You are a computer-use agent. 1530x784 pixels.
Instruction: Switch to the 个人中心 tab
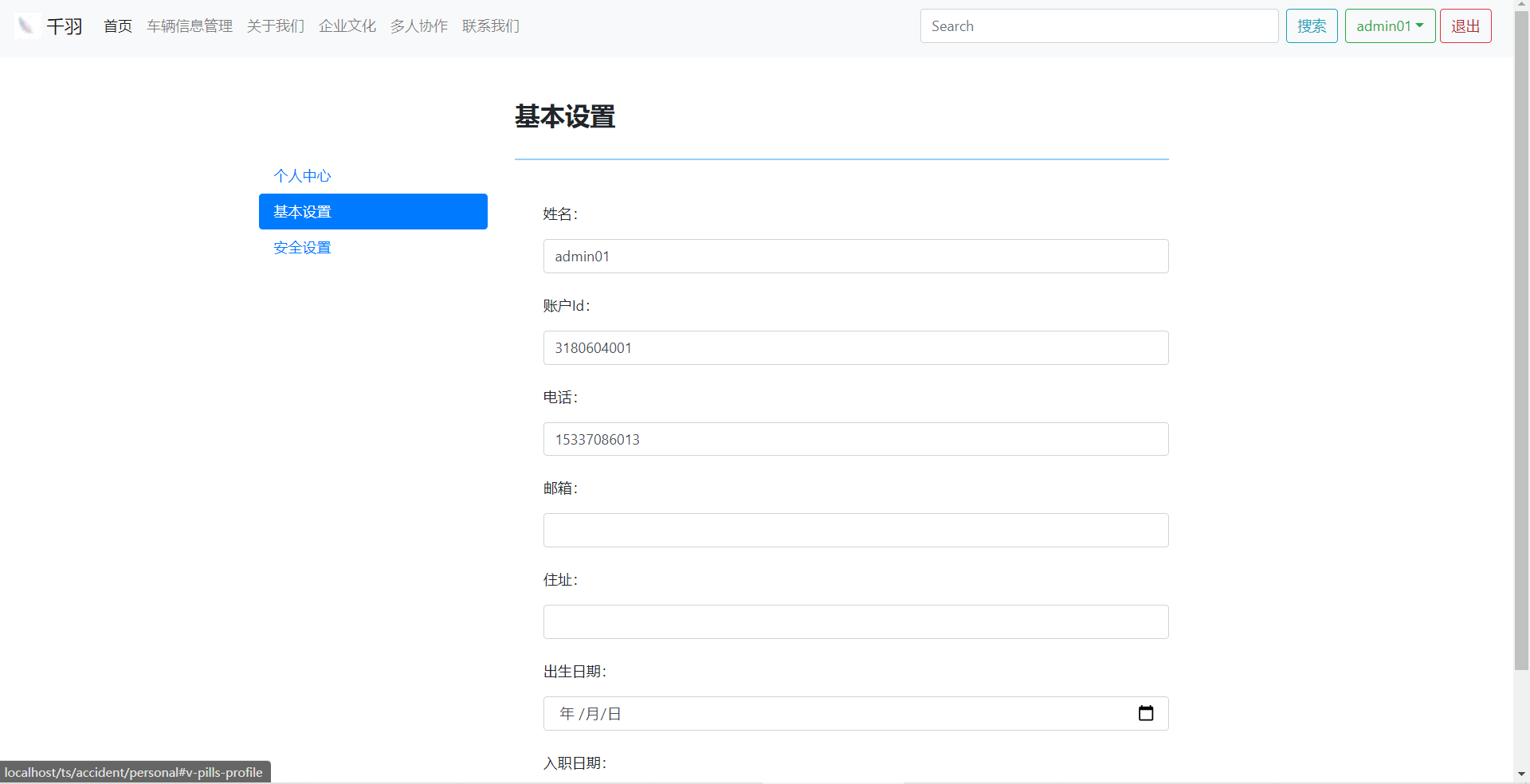click(x=373, y=175)
